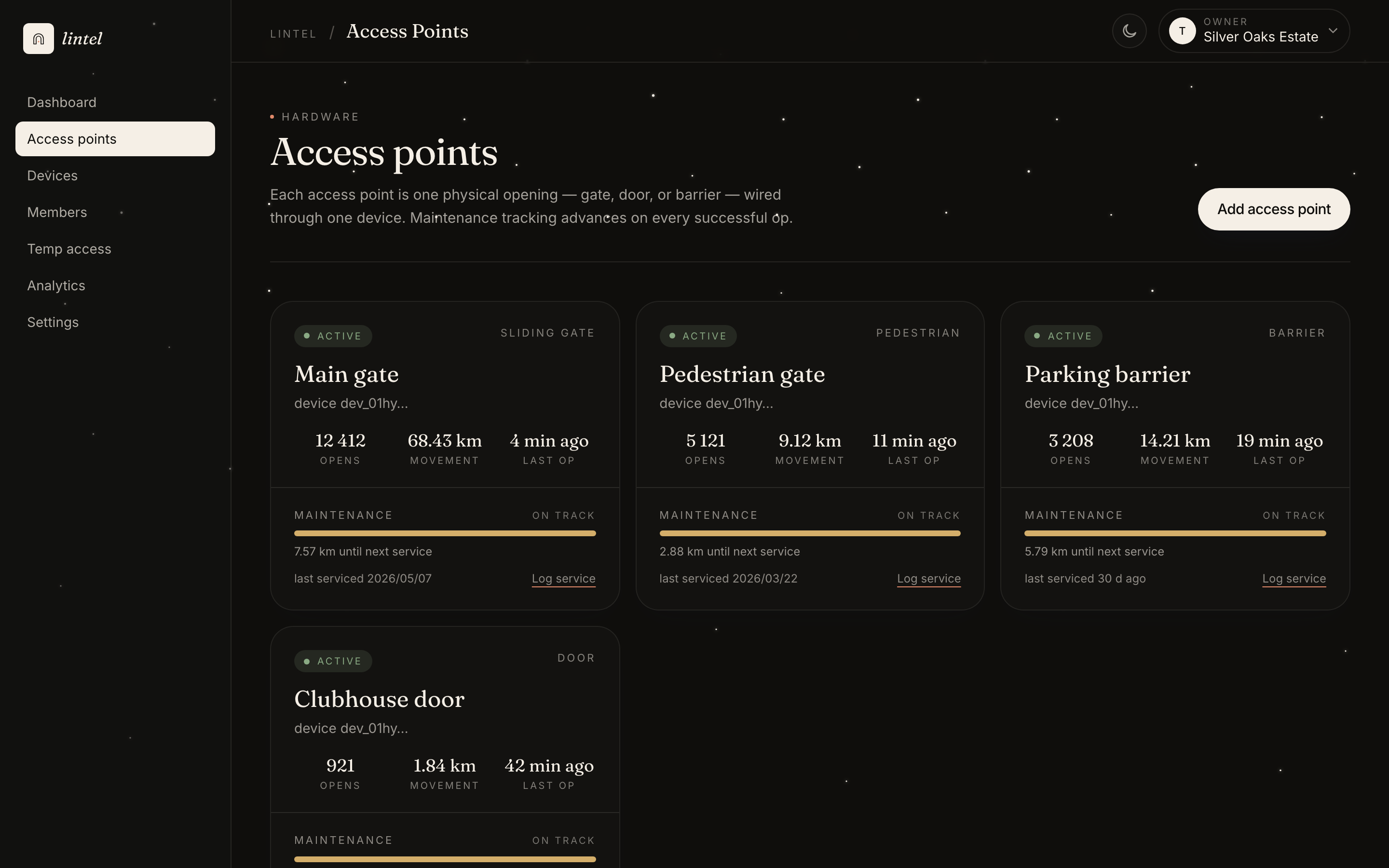Screen dimensions: 1389x868
Task: Navigate to Temp access
Action: tap(115, 249)
